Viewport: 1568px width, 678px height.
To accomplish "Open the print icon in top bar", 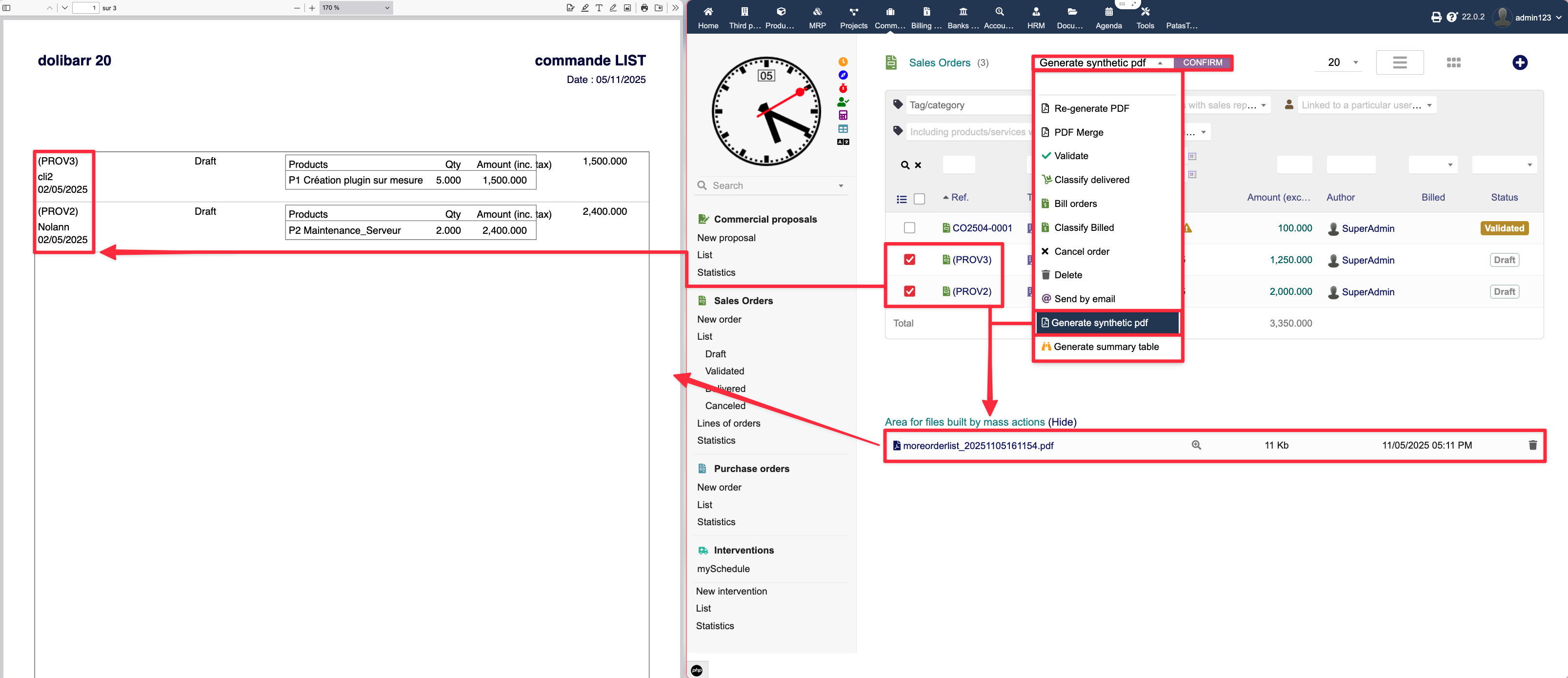I will coord(1436,17).
